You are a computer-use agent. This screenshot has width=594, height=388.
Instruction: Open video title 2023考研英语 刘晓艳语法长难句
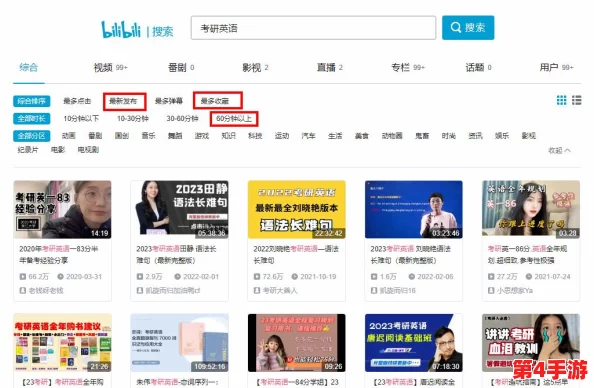[x=411, y=255]
